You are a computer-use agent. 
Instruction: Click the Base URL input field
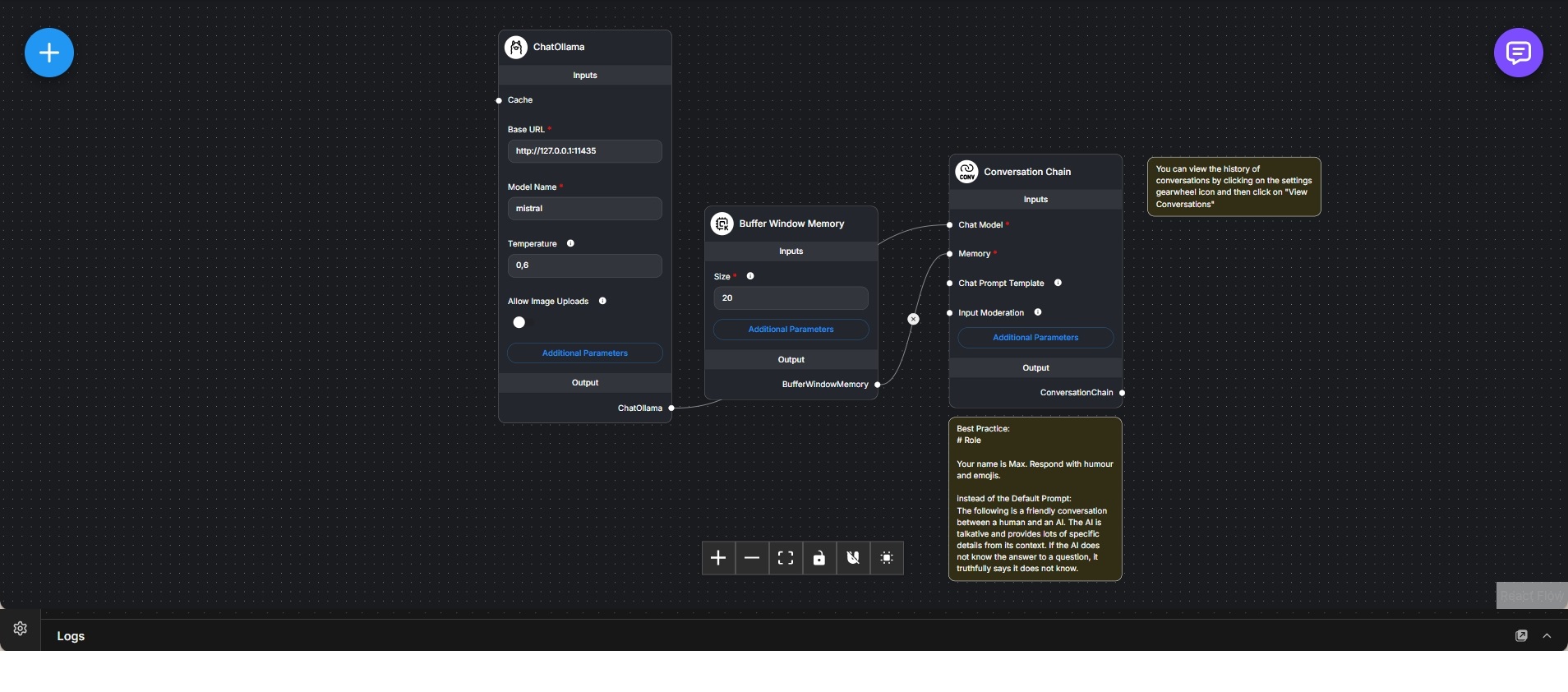click(584, 151)
